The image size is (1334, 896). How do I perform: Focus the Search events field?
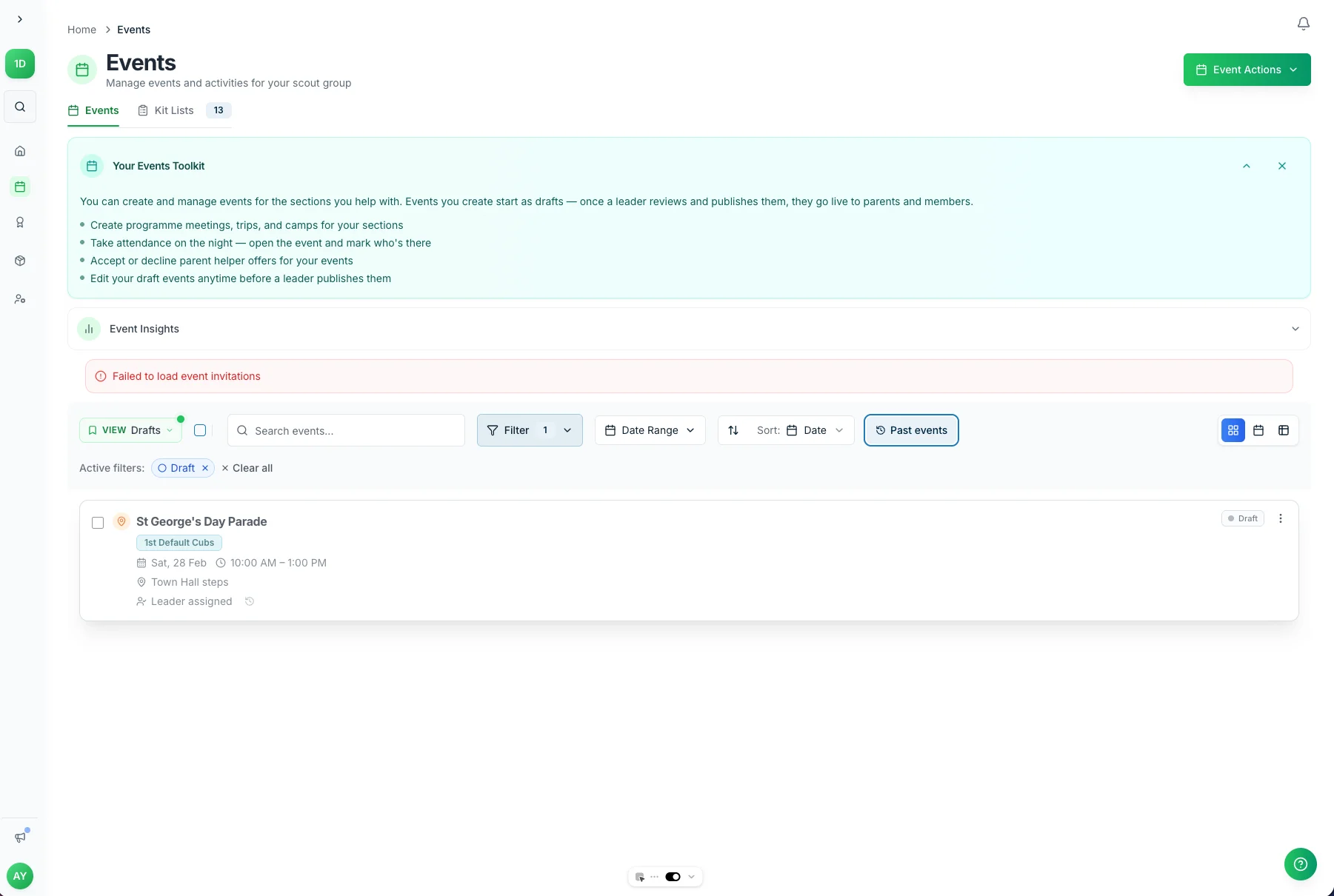click(346, 430)
